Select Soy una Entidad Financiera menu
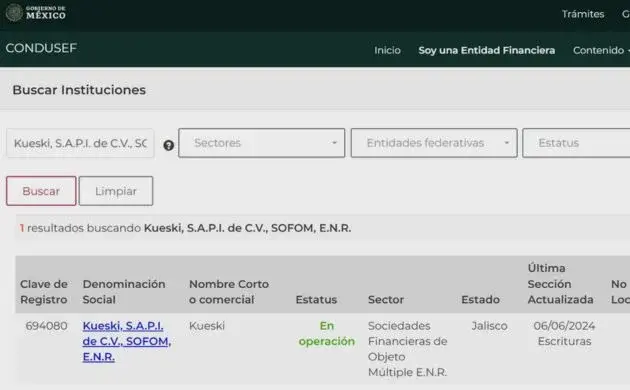The height and width of the screenshot is (390, 630). [x=487, y=50]
